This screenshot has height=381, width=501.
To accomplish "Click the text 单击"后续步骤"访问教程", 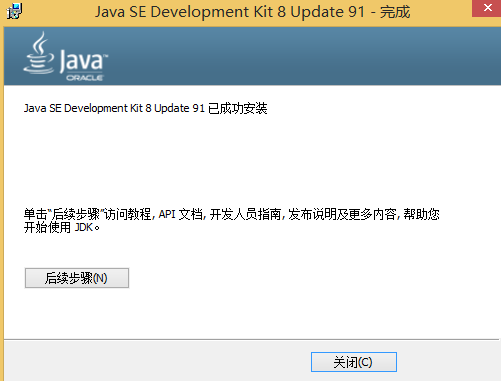I will point(87,214).
